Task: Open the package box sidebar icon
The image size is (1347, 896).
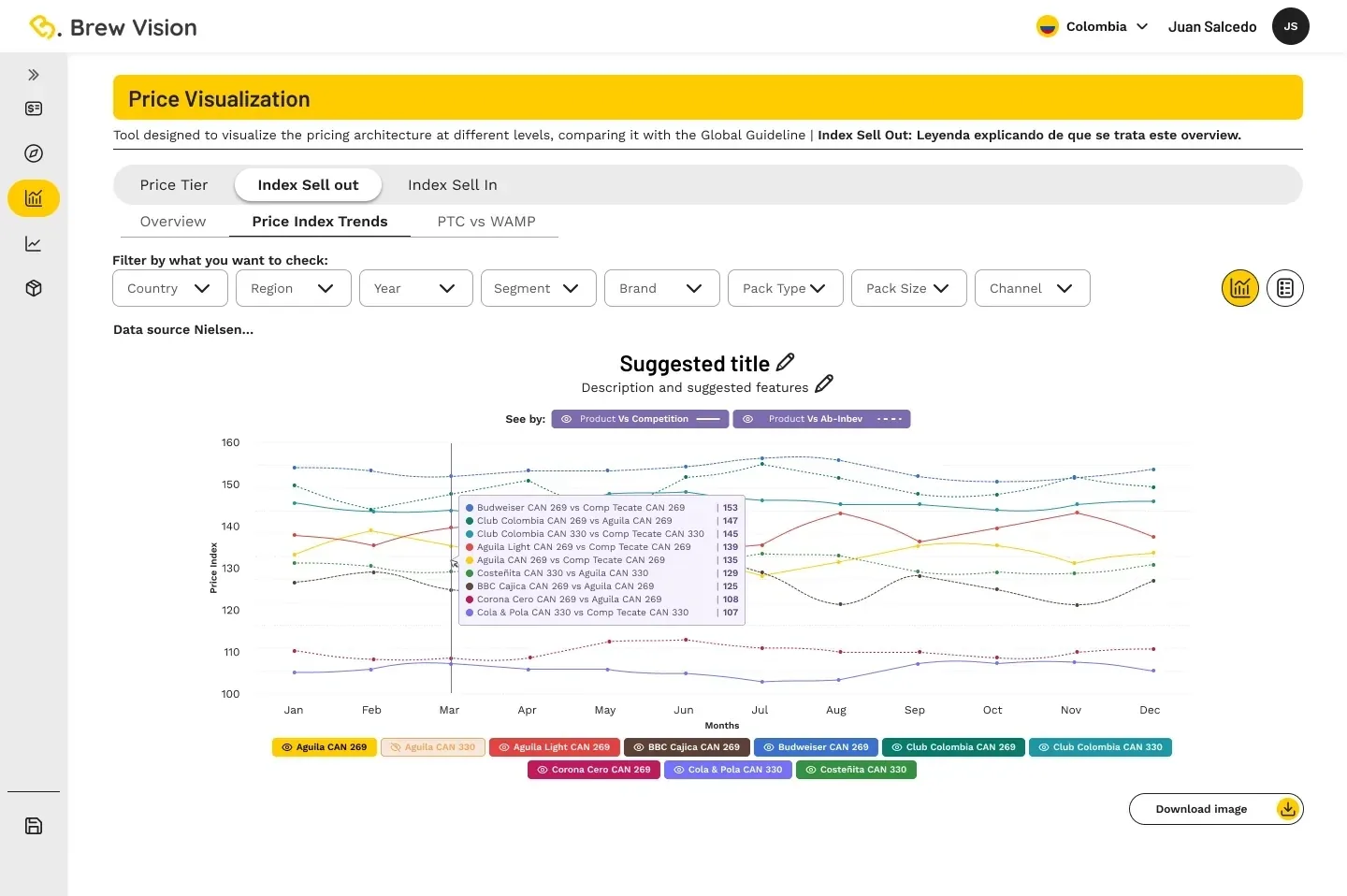Action: pos(34,288)
